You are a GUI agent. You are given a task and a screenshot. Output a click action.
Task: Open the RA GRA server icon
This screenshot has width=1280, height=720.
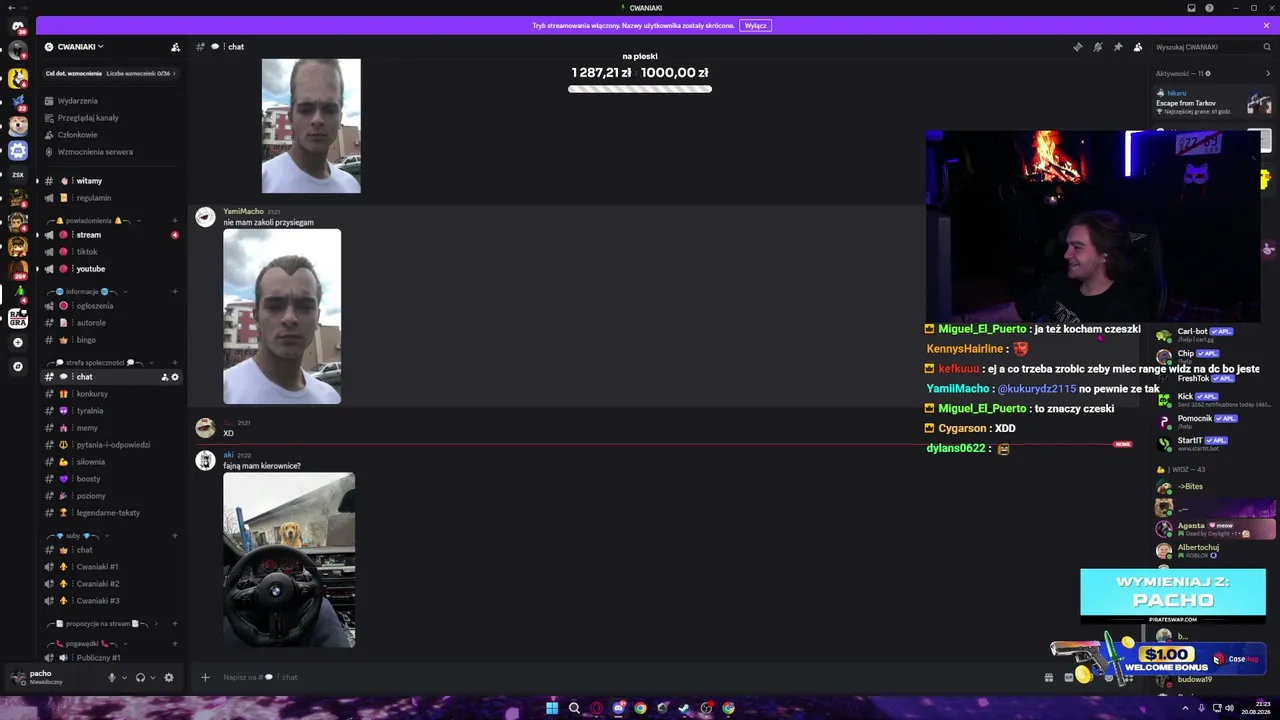(18, 318)
